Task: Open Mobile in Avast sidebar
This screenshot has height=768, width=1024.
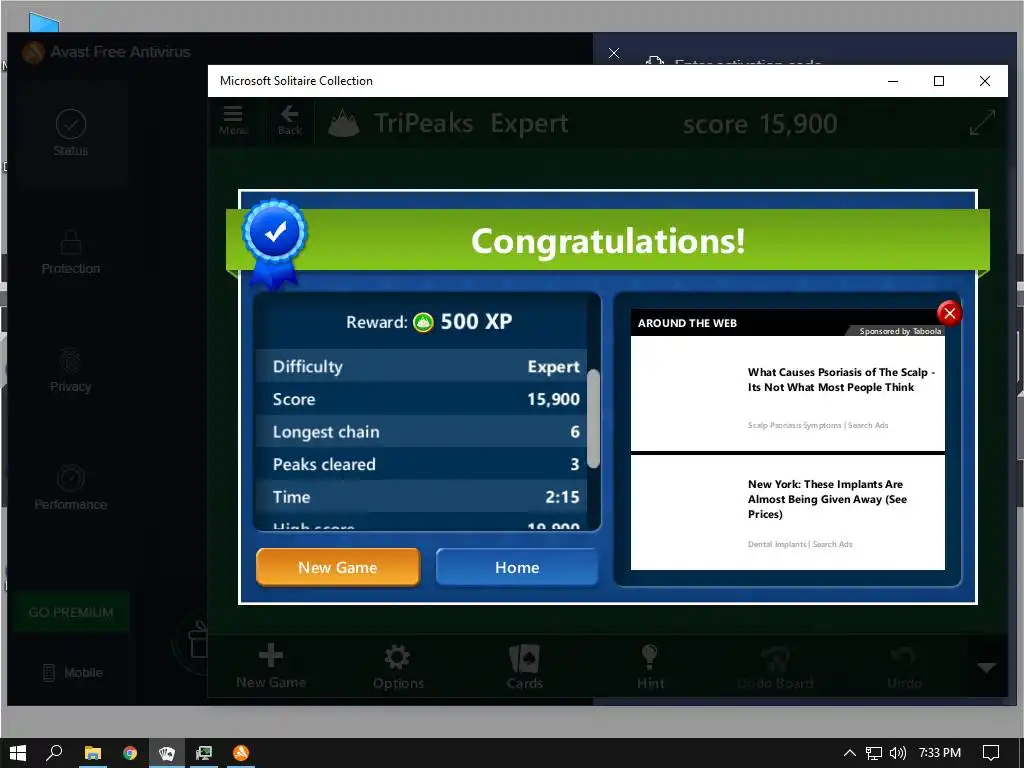Action: [x=72, y=673]
